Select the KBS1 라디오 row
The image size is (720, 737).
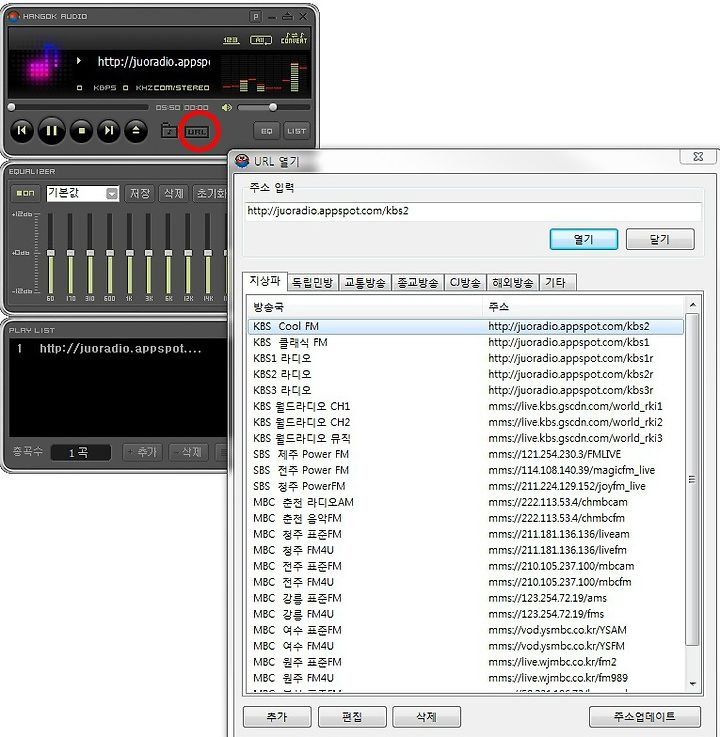[466, 358]
